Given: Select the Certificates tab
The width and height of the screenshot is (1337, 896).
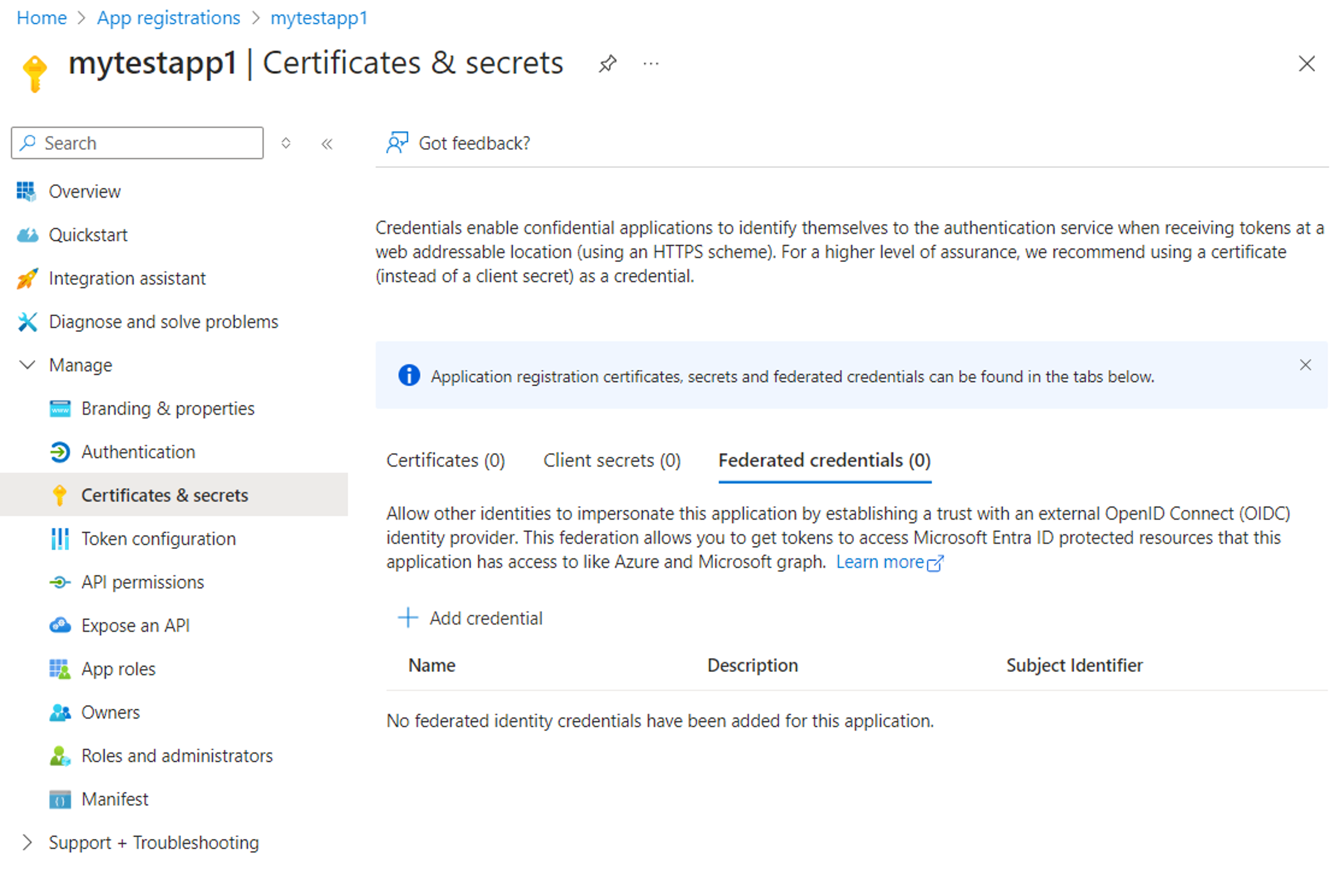Looking at the screenshot, I should (445, 460).
